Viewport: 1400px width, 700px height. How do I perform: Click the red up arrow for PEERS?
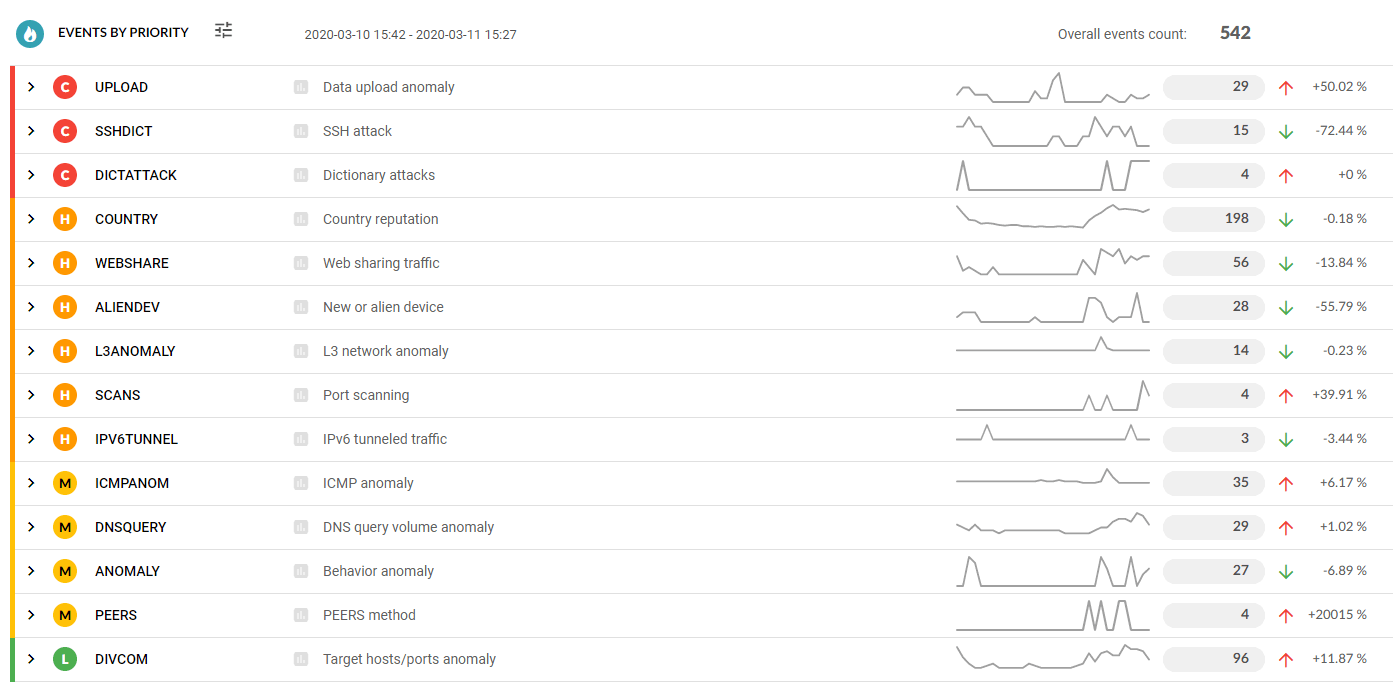[1286, 616]
